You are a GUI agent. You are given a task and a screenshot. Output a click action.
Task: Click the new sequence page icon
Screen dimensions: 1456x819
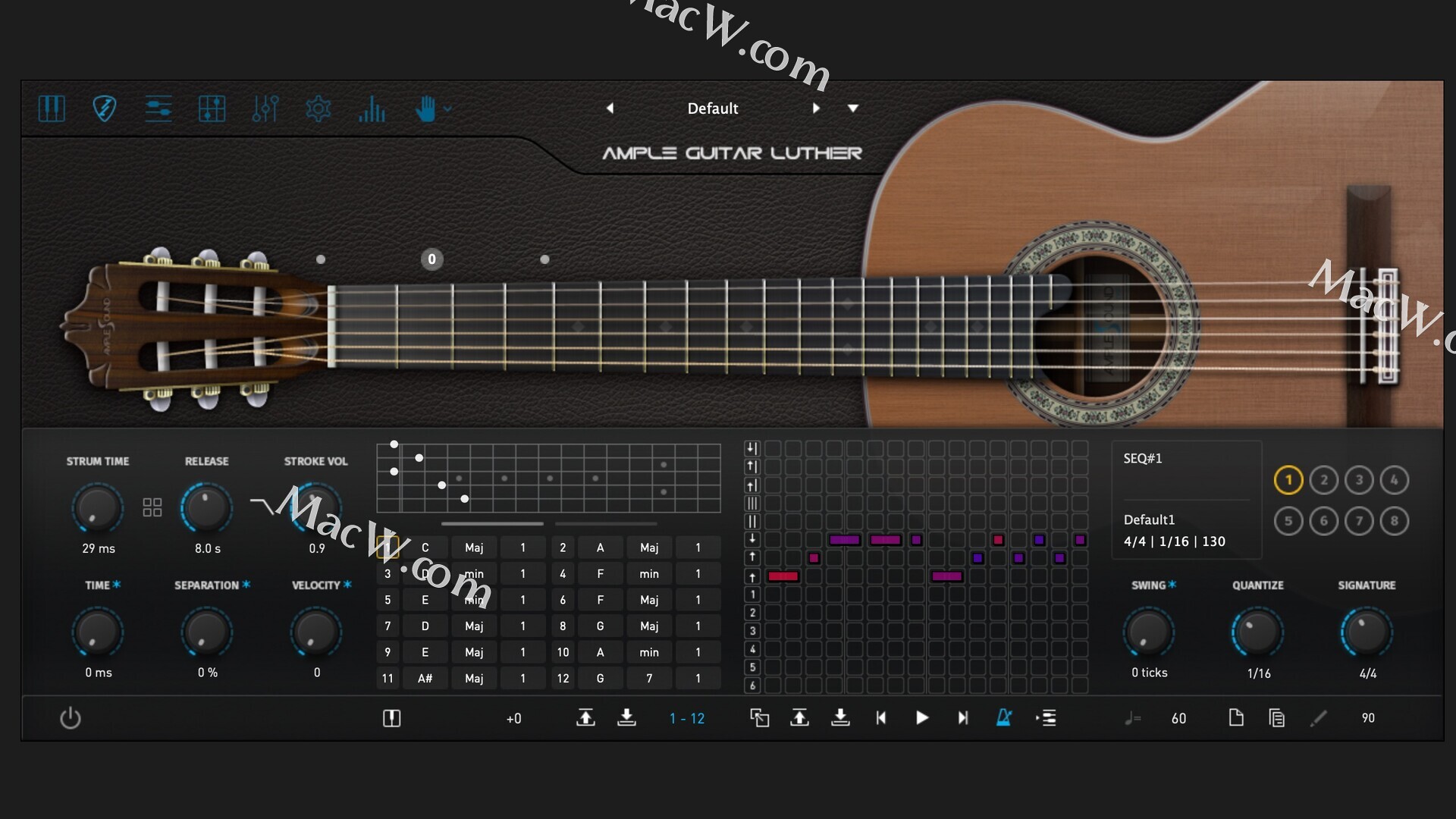pyautogui.click(x=1236, y=717)
